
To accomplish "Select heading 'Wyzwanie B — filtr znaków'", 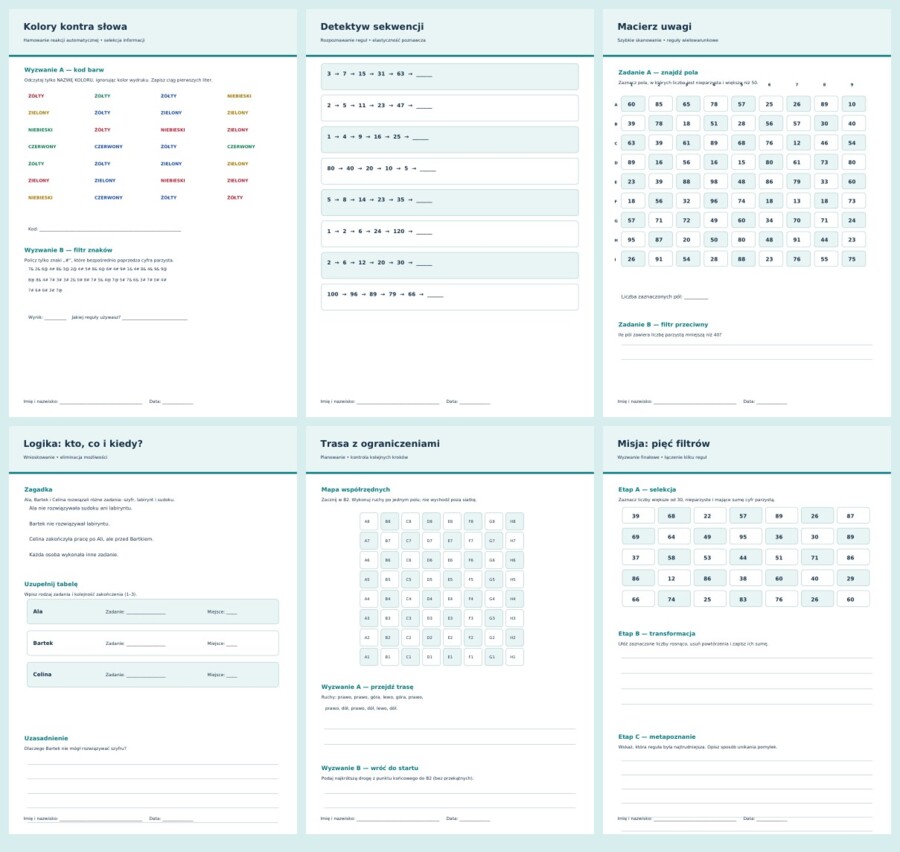I will tap(68, 250).
